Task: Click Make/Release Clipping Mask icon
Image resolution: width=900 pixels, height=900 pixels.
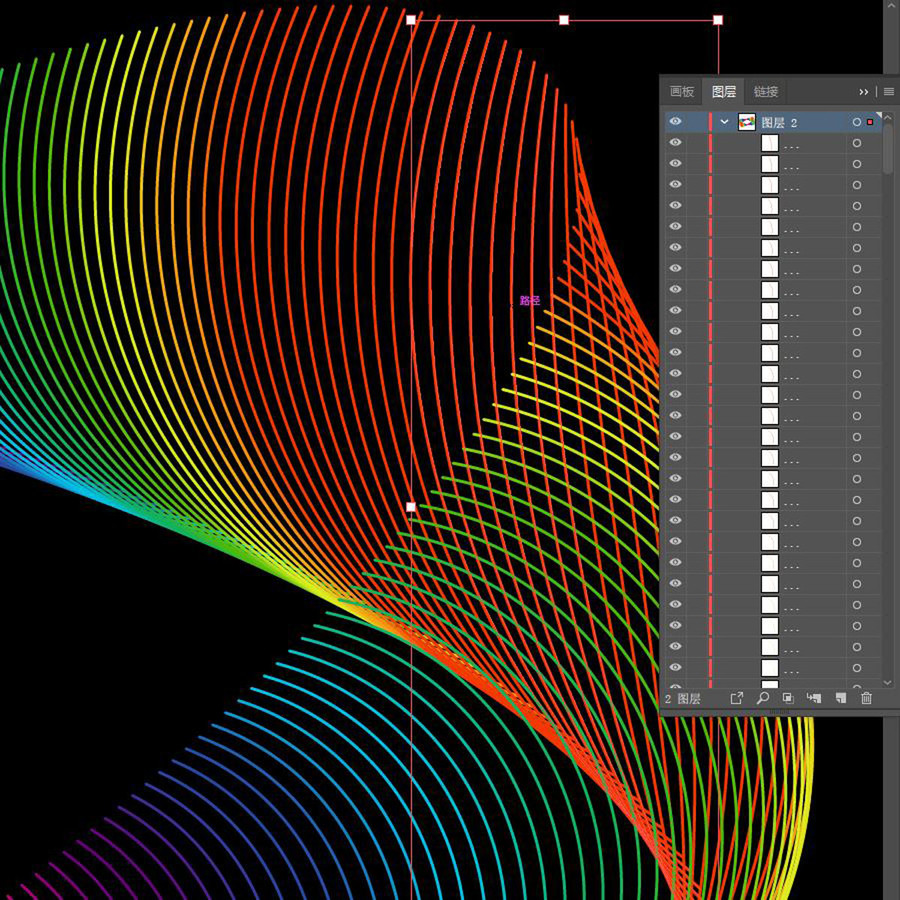Action: click(788, 698)
